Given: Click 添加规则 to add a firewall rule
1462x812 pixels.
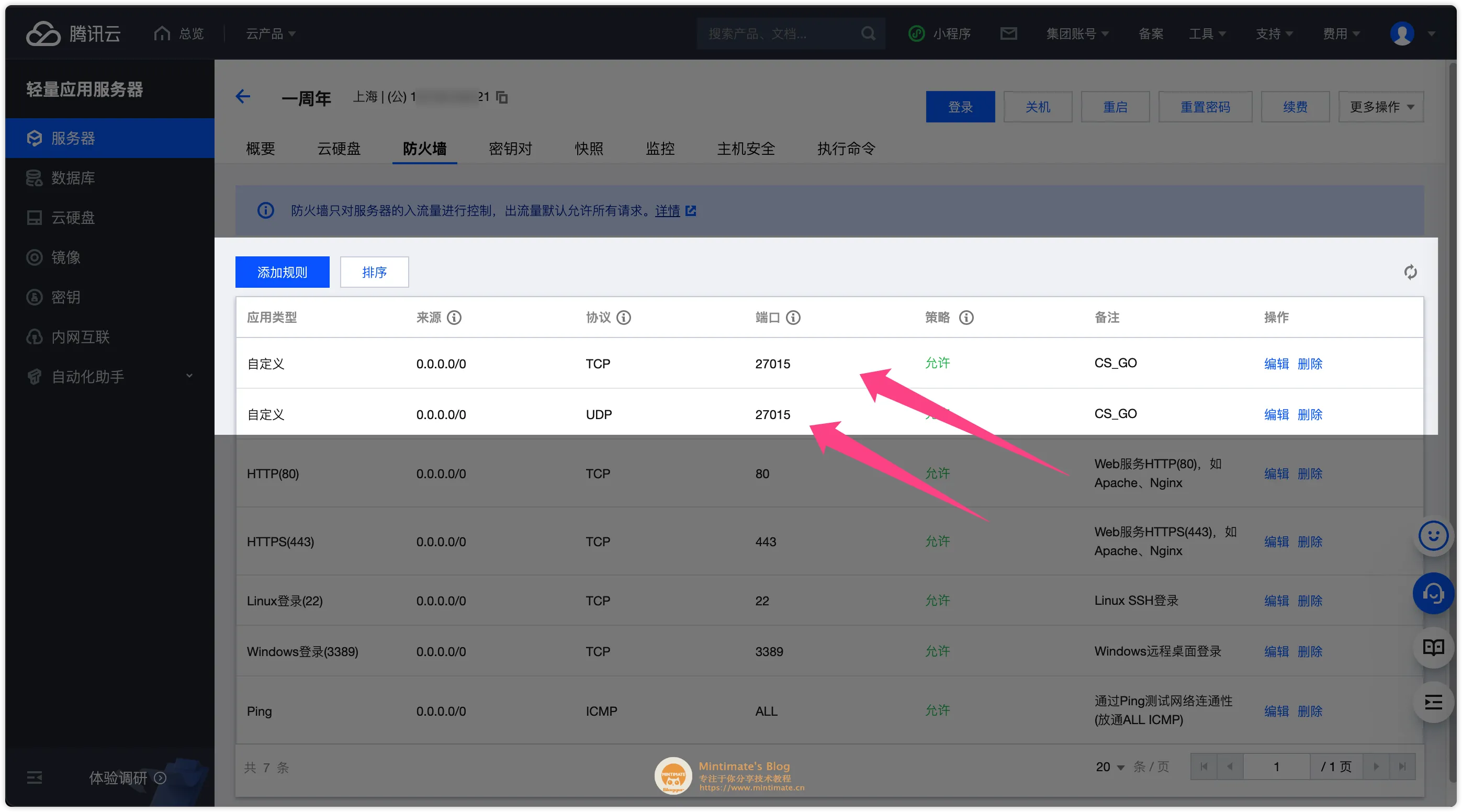Looking at the screenshot, I should (x=282, y=272).
